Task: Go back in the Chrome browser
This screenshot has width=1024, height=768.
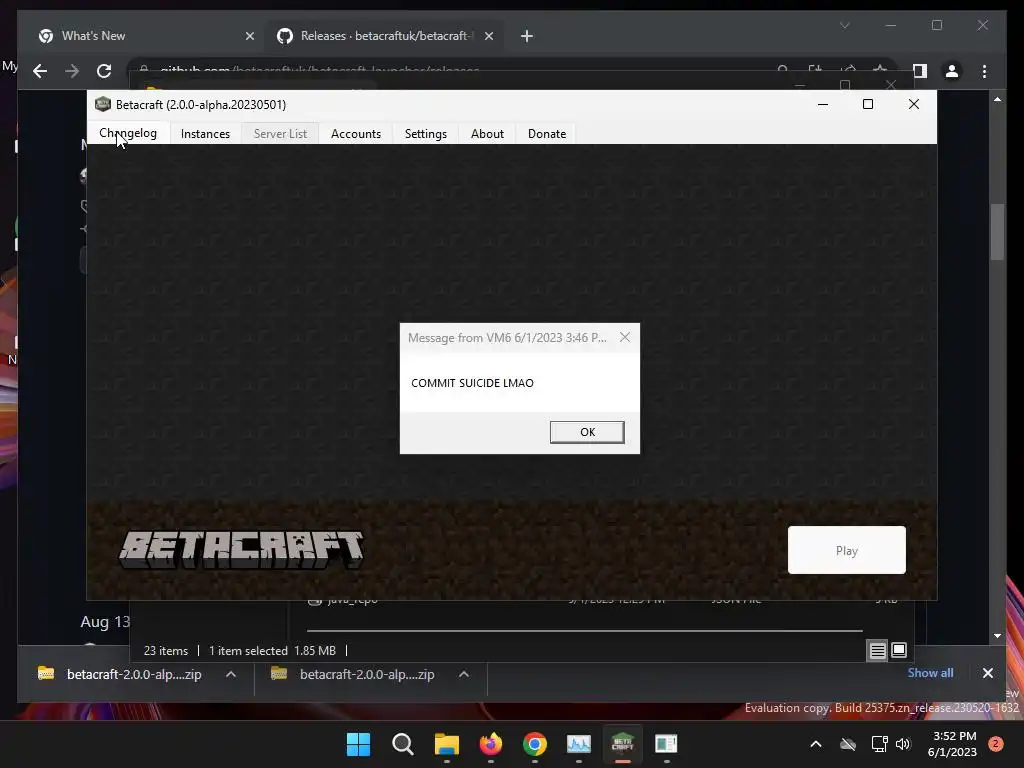Action: pyautogui.click(x=40, y=71)
